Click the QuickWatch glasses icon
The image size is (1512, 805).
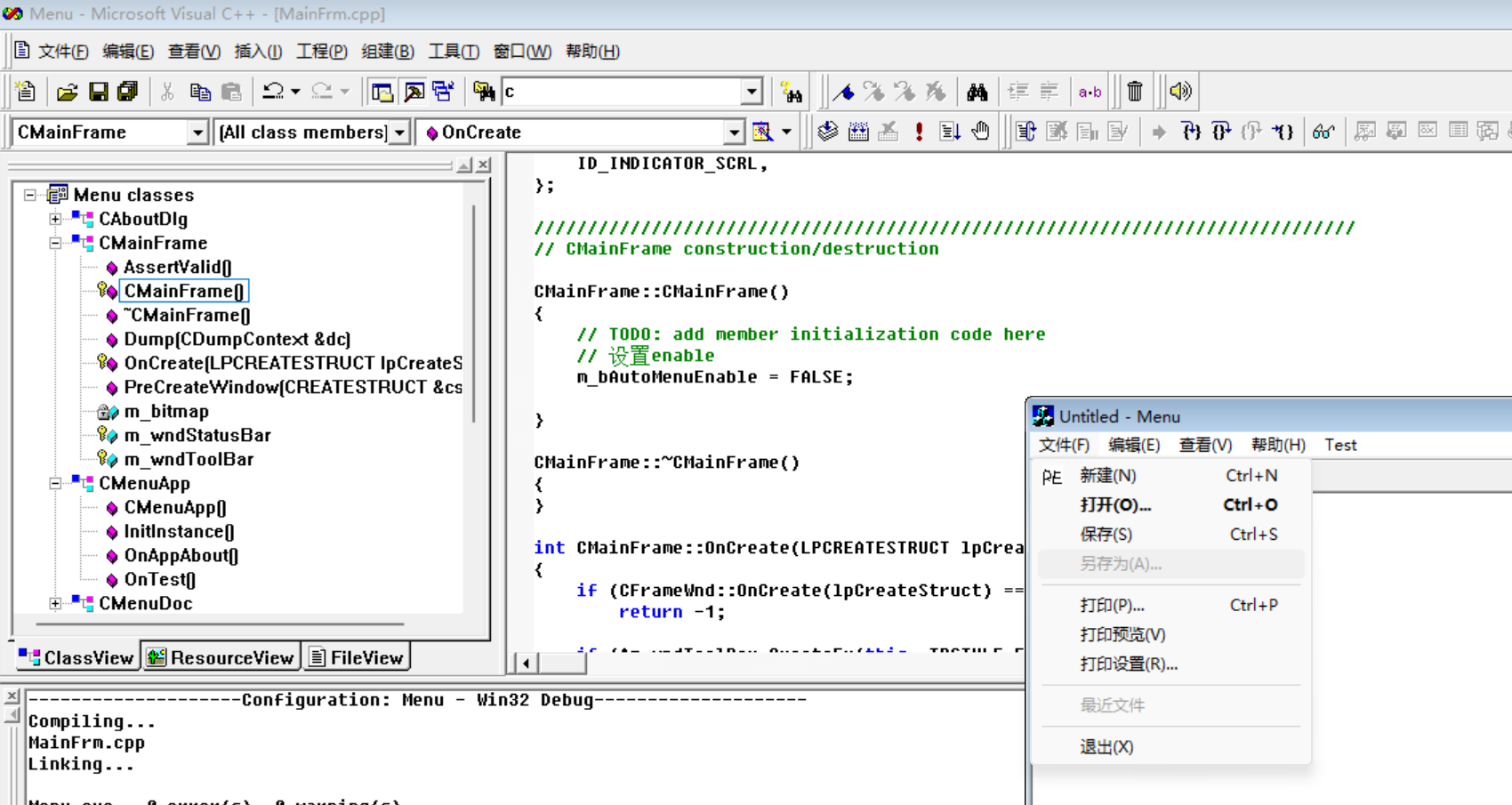(x=1323, y=132)
